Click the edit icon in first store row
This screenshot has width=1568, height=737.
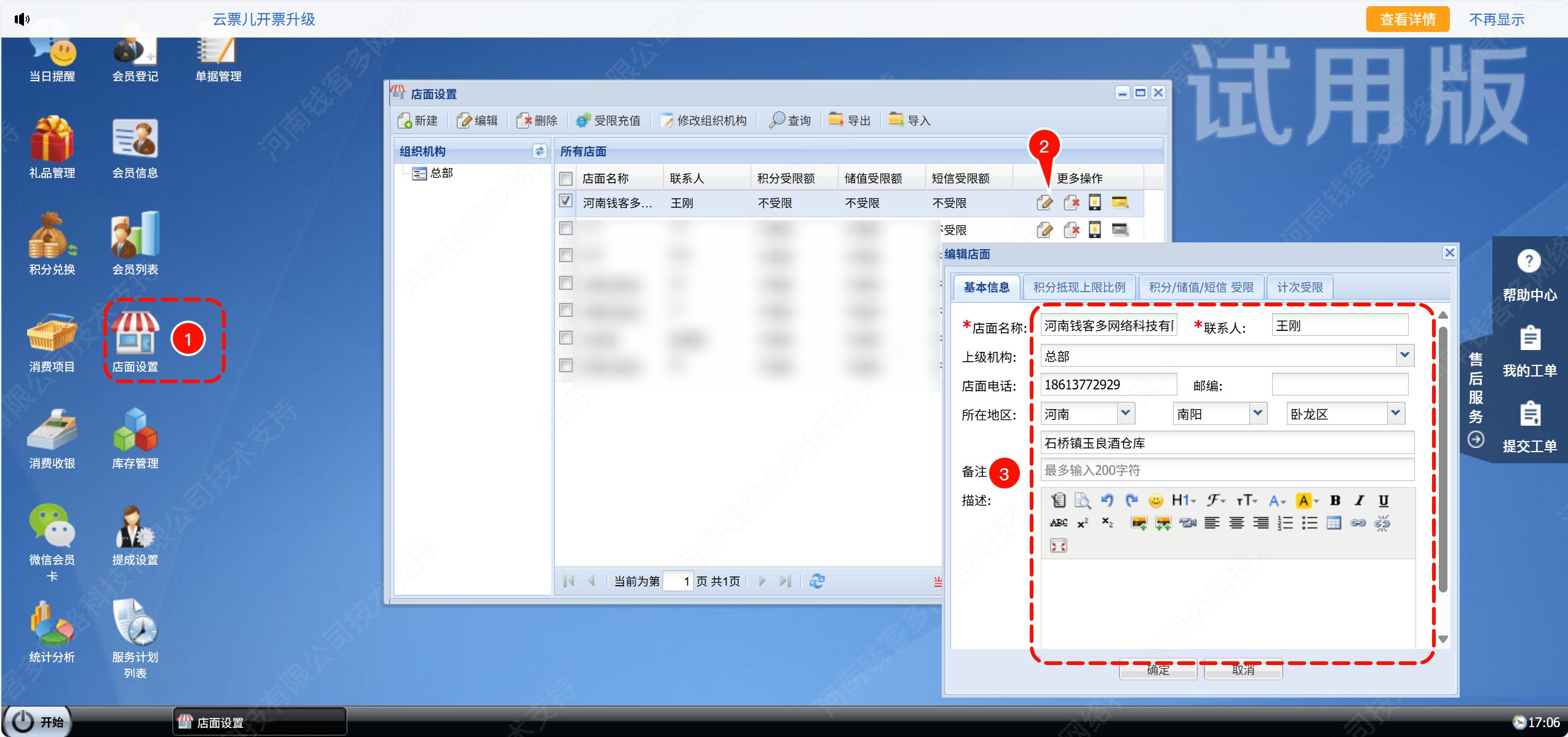tap(1045, 202)
